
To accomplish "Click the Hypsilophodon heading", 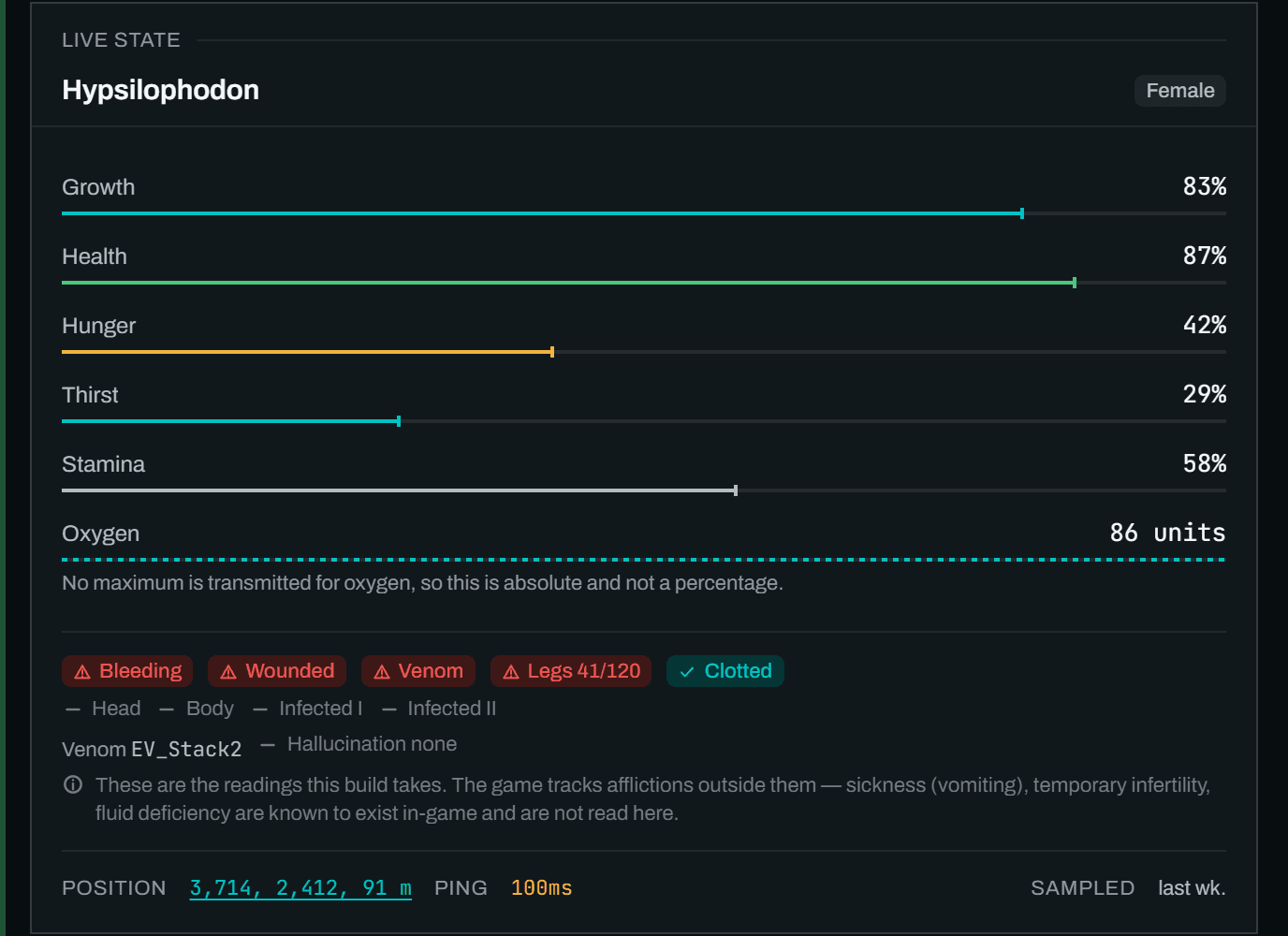I will click(160, 90).
